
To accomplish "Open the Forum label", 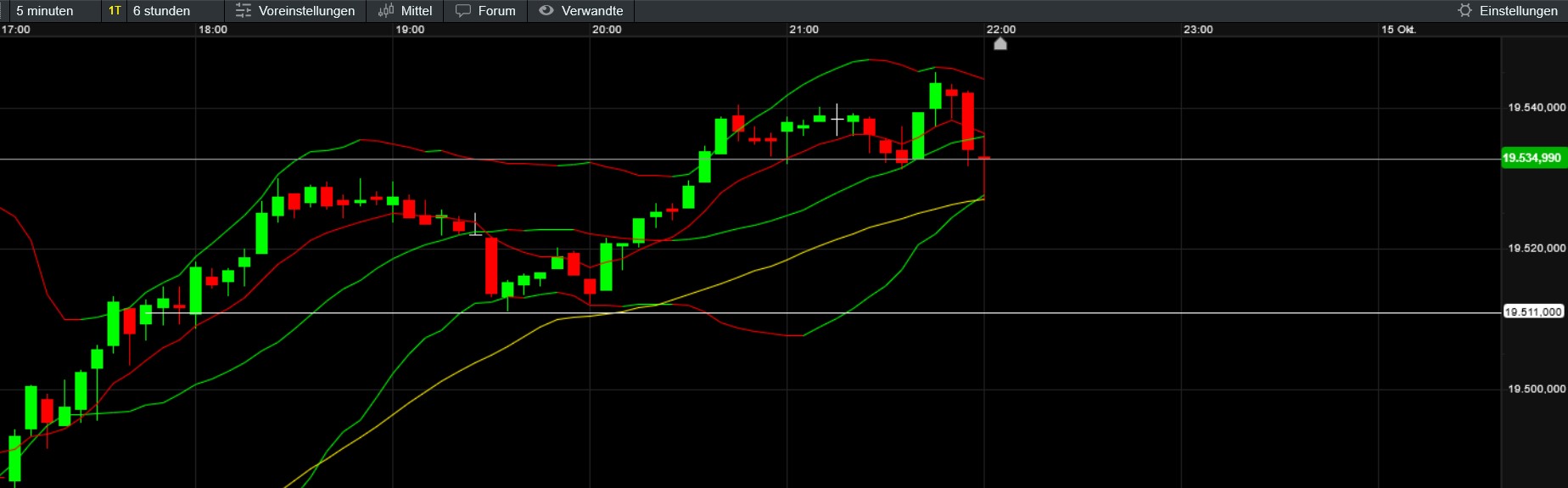I will 496,11.
